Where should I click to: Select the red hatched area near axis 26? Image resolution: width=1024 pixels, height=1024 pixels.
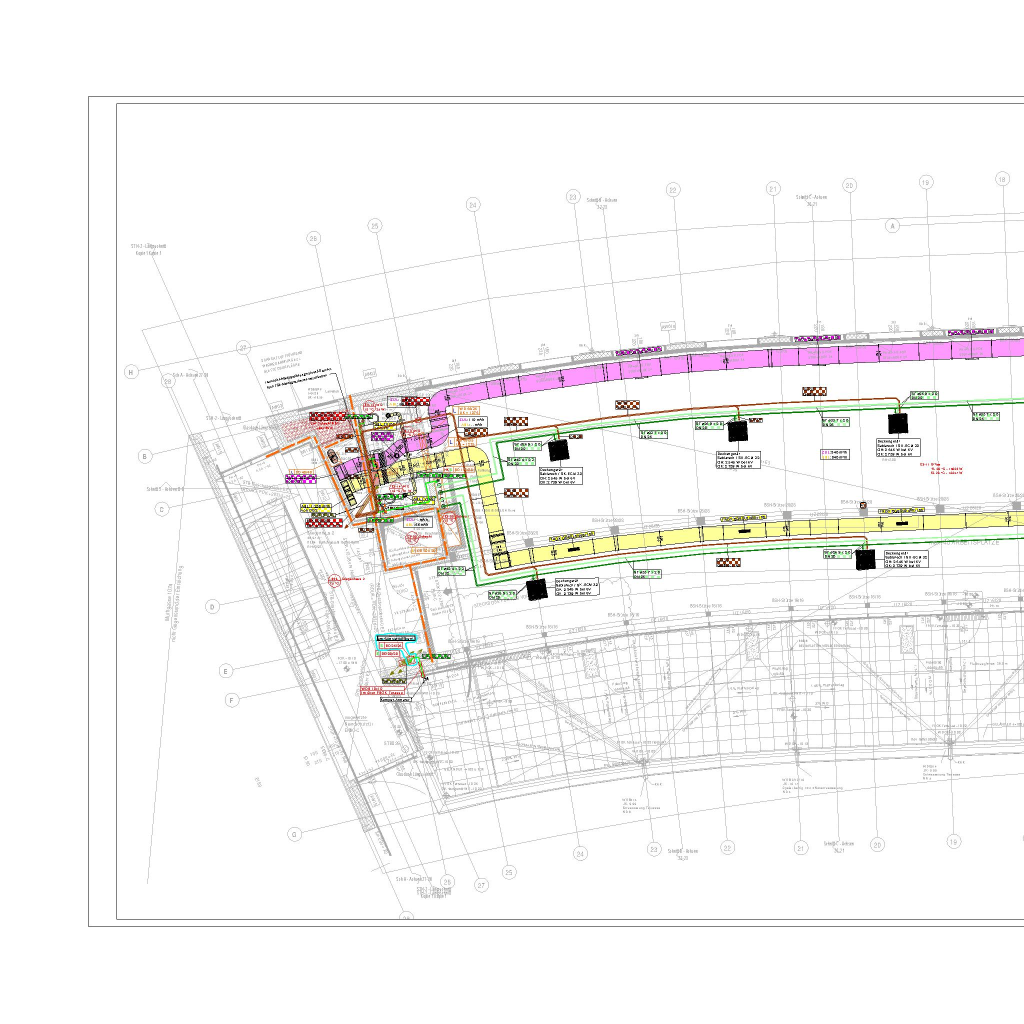click(300, 428)
